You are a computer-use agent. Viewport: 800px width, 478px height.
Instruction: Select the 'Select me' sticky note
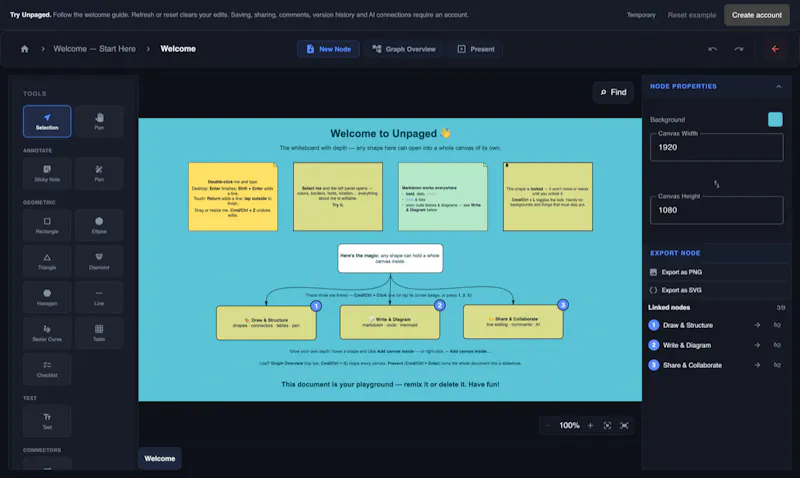tap(338, 197)
